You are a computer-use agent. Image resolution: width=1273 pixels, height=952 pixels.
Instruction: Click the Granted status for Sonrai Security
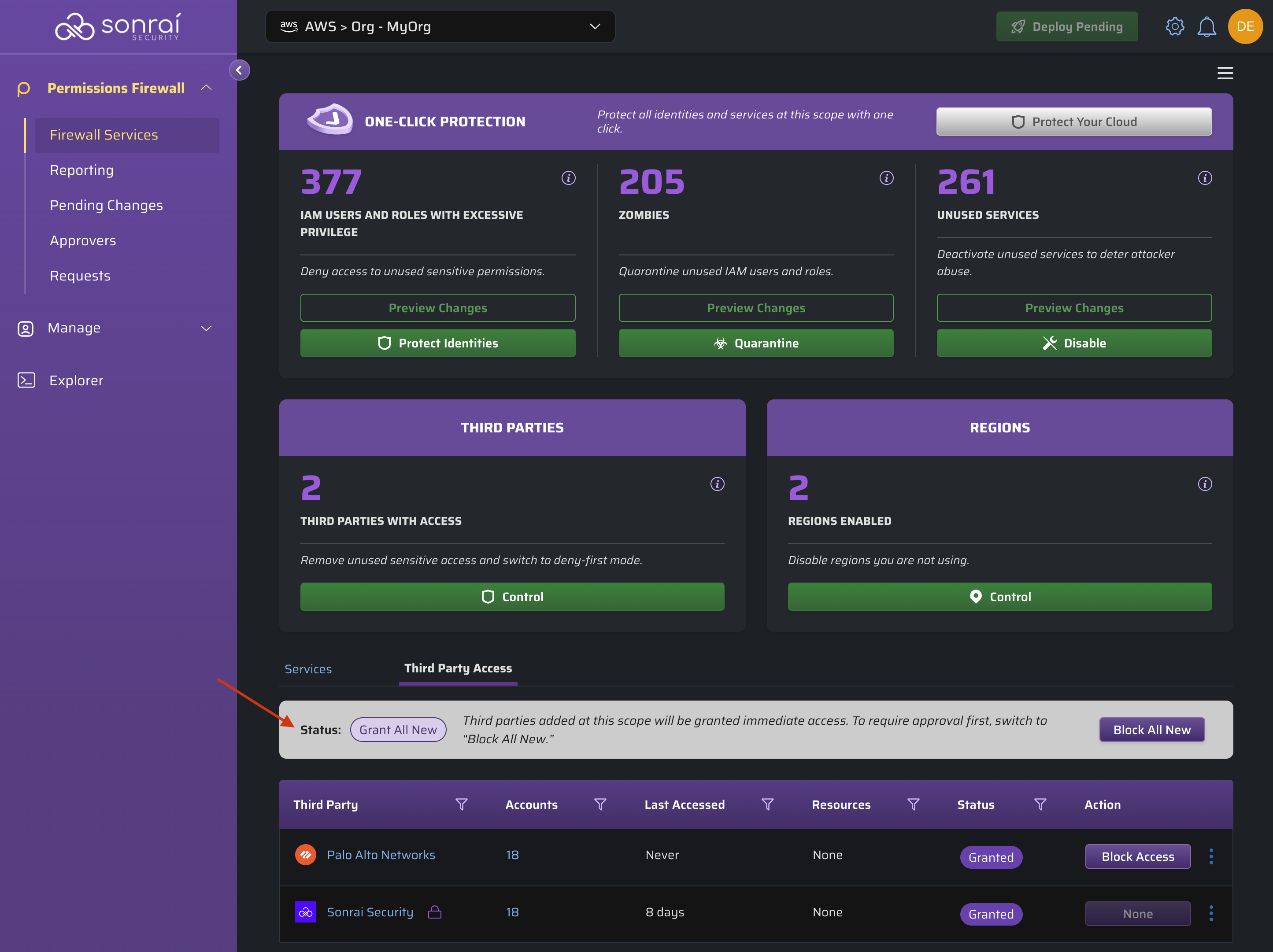point(991,914)
